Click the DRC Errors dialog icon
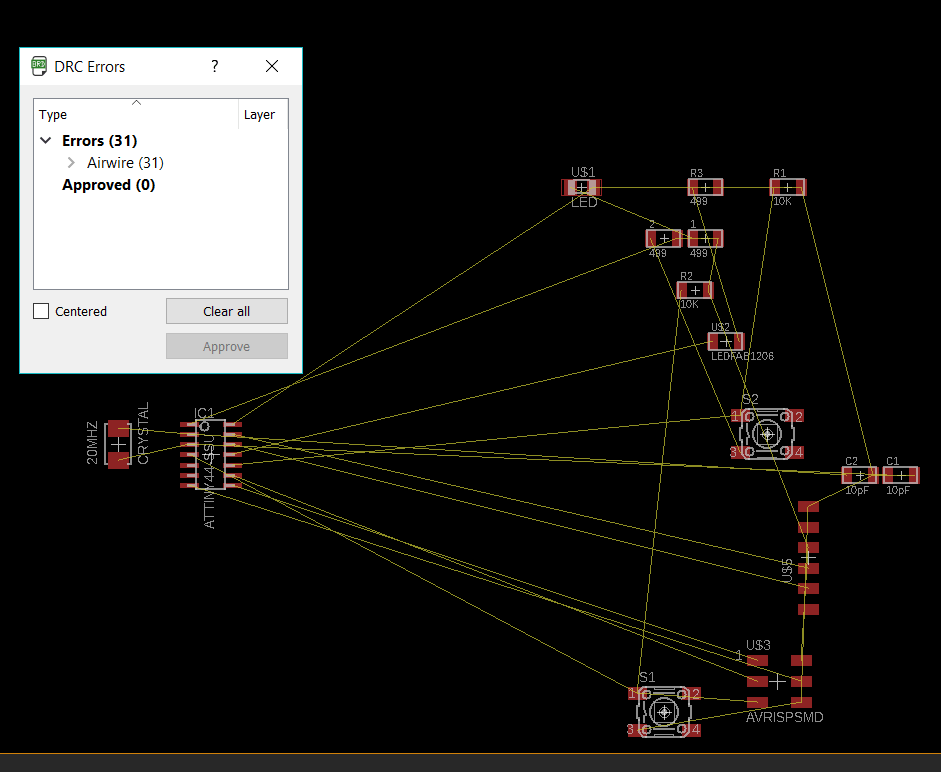941x772 pixels. pos(39,66)
